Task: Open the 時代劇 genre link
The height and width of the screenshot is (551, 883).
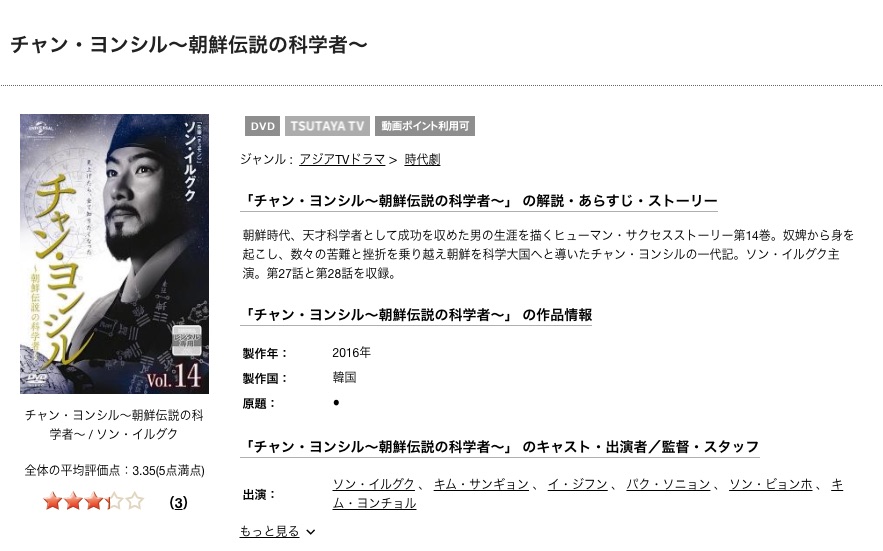Action: point(422,159)
